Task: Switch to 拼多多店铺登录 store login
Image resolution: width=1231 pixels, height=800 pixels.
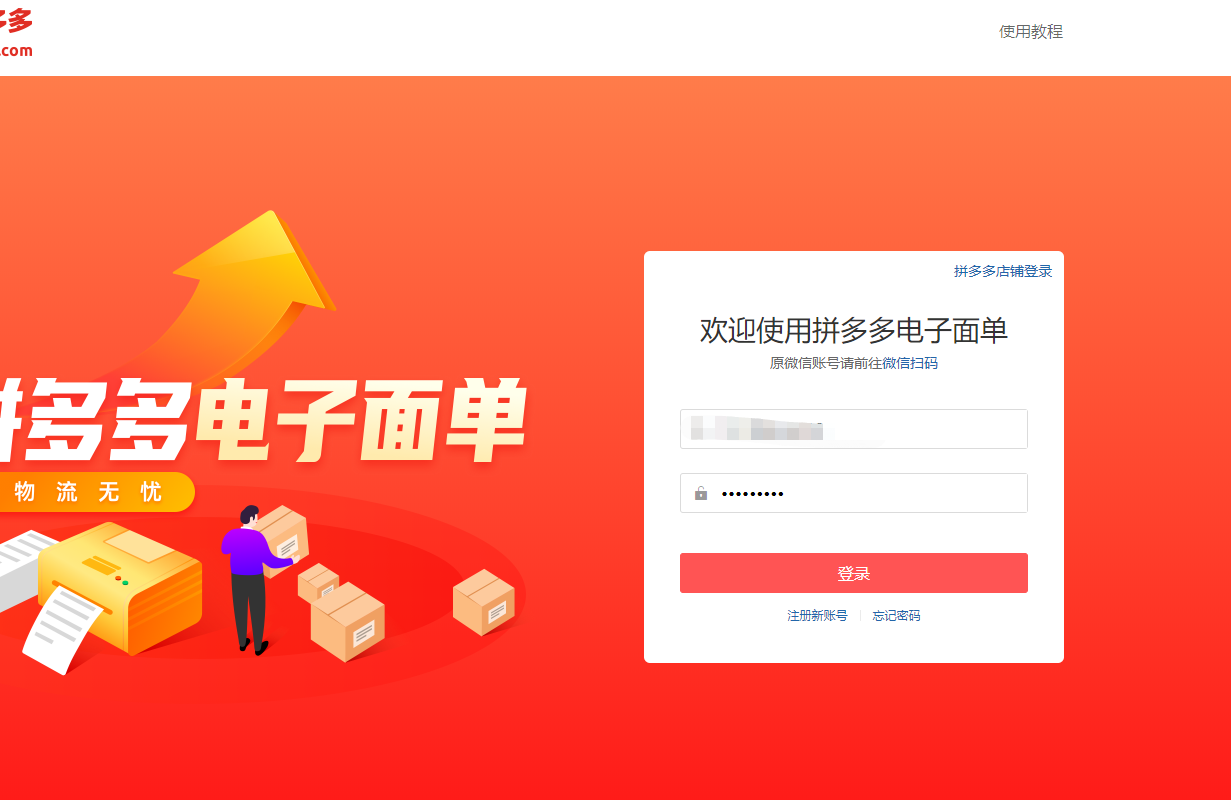Action: click(x=1003, y=271)
